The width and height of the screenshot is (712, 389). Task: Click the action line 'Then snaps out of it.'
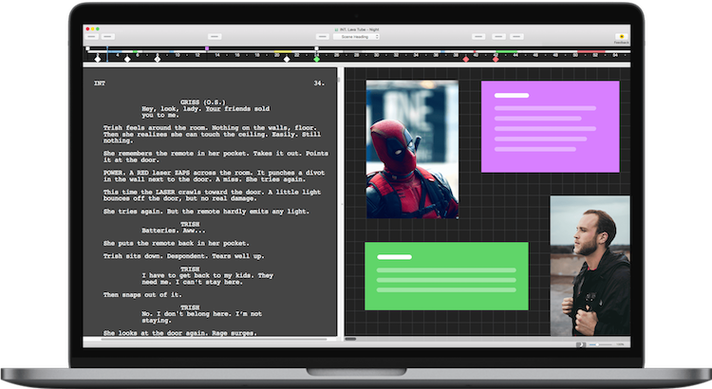point(142,295)
